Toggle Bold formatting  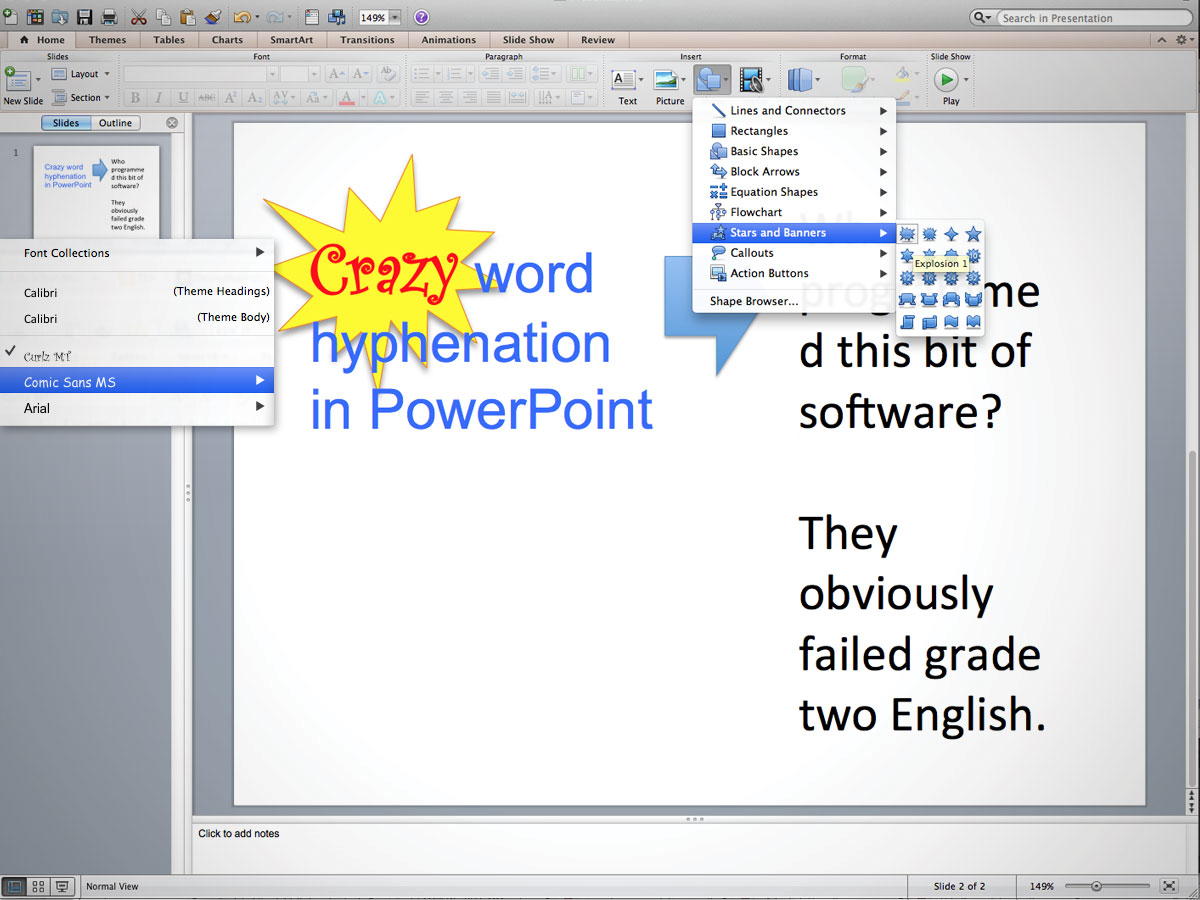click(x=134, y=98)
